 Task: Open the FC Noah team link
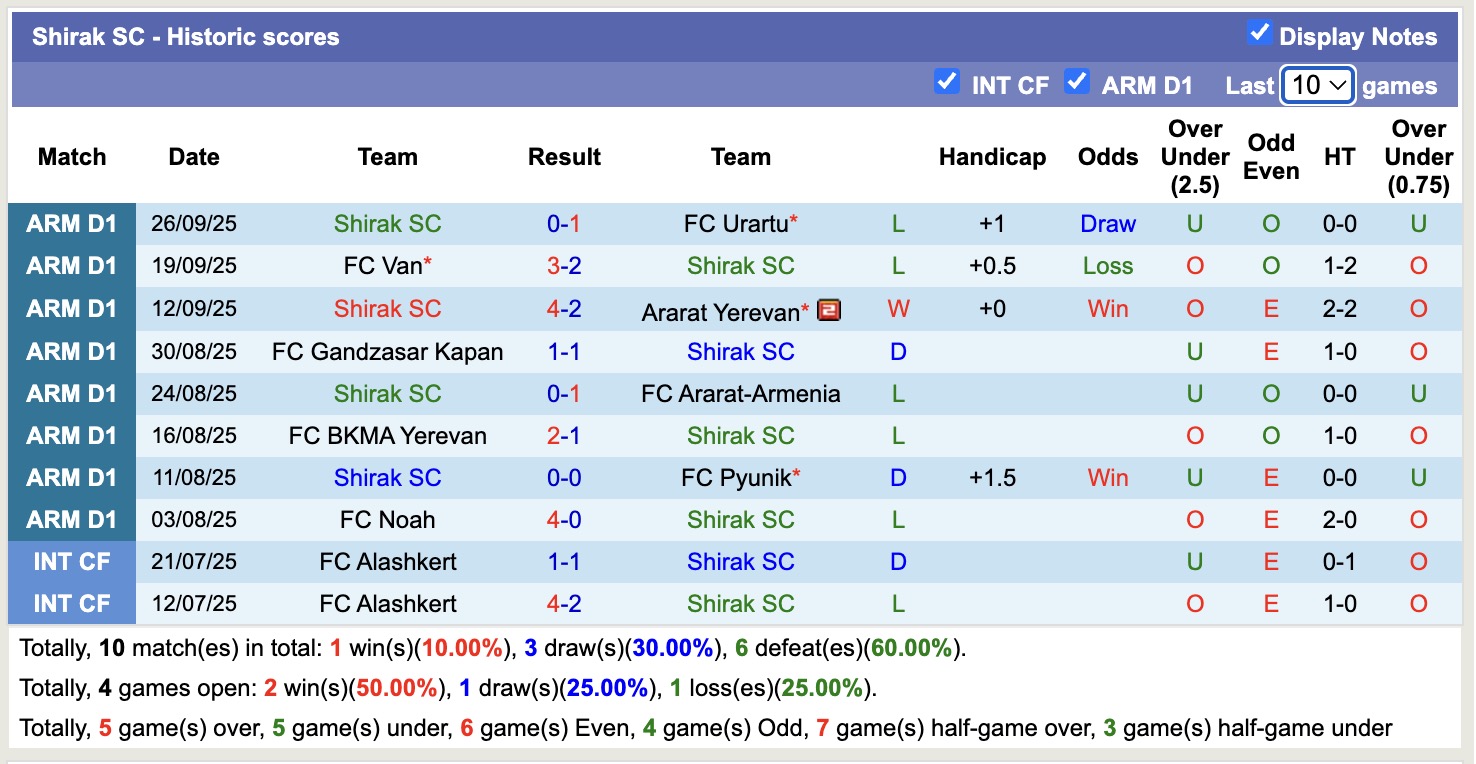click(388, 519)
